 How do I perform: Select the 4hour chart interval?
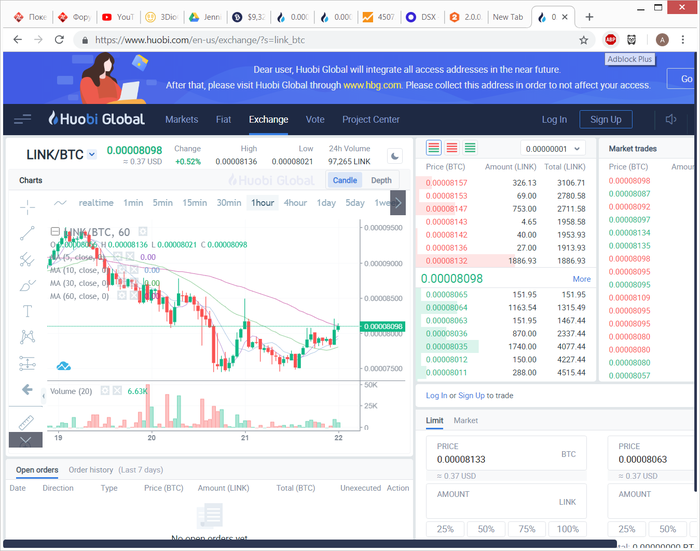click(295, 203)
